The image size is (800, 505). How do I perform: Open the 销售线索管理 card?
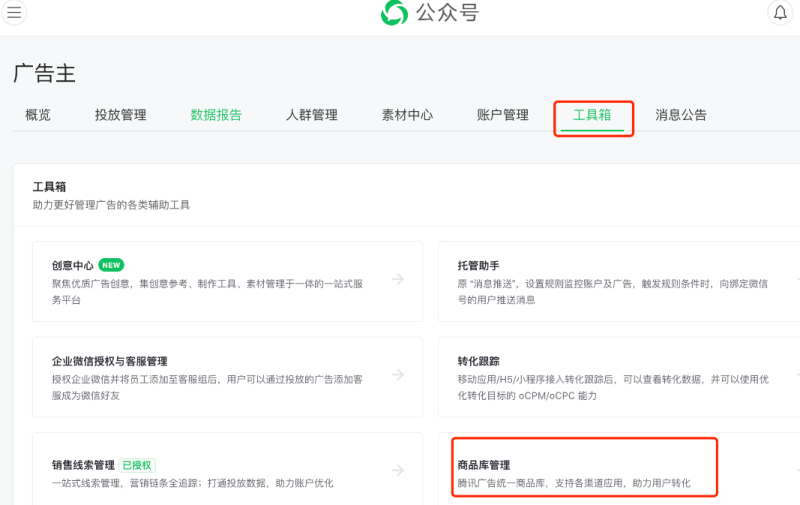point(228,469)
